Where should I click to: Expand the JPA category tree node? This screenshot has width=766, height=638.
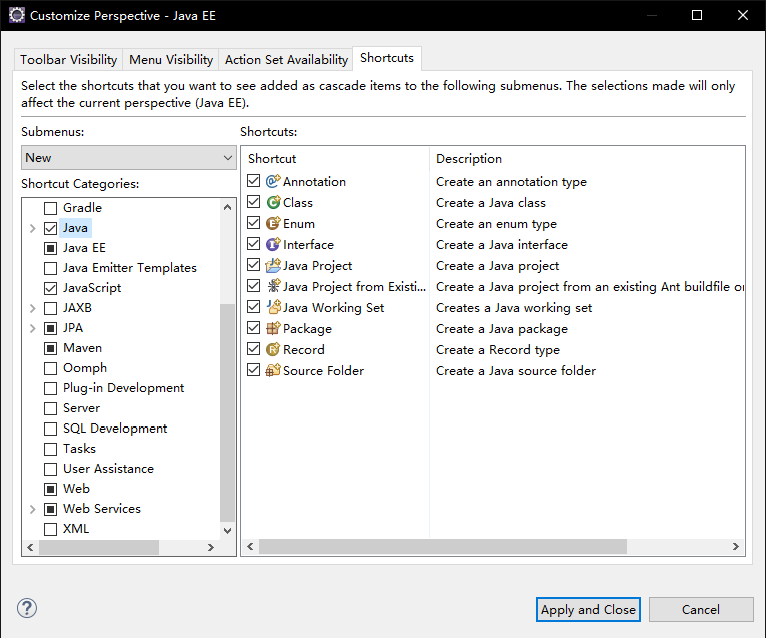(x=33, y=328)
